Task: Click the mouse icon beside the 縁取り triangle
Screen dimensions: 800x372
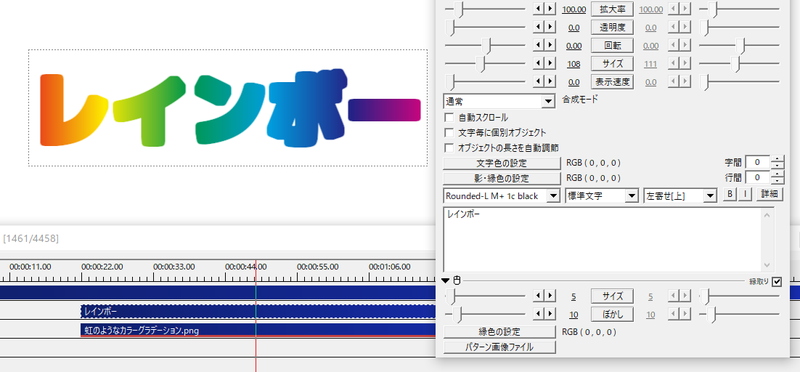Action: [x=457, y=280]
